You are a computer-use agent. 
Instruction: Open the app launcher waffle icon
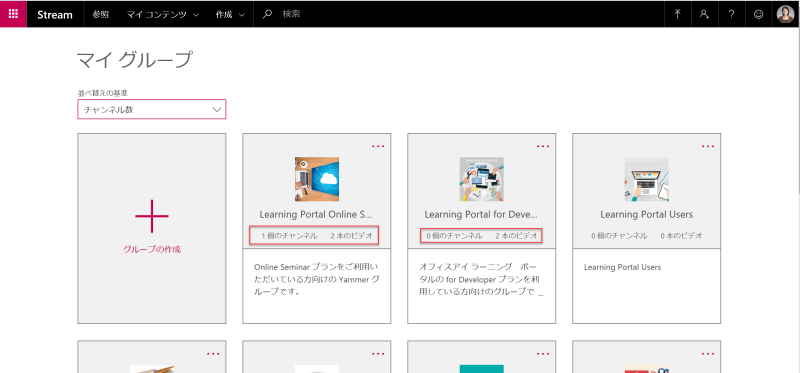pos(13,14)
